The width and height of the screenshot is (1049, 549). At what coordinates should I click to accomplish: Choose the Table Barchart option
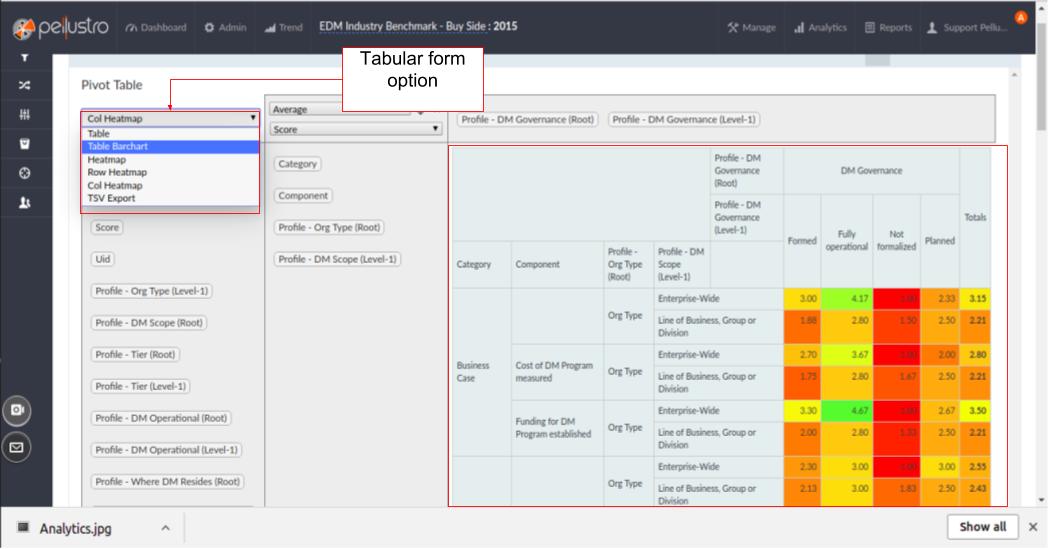[171, 146]
